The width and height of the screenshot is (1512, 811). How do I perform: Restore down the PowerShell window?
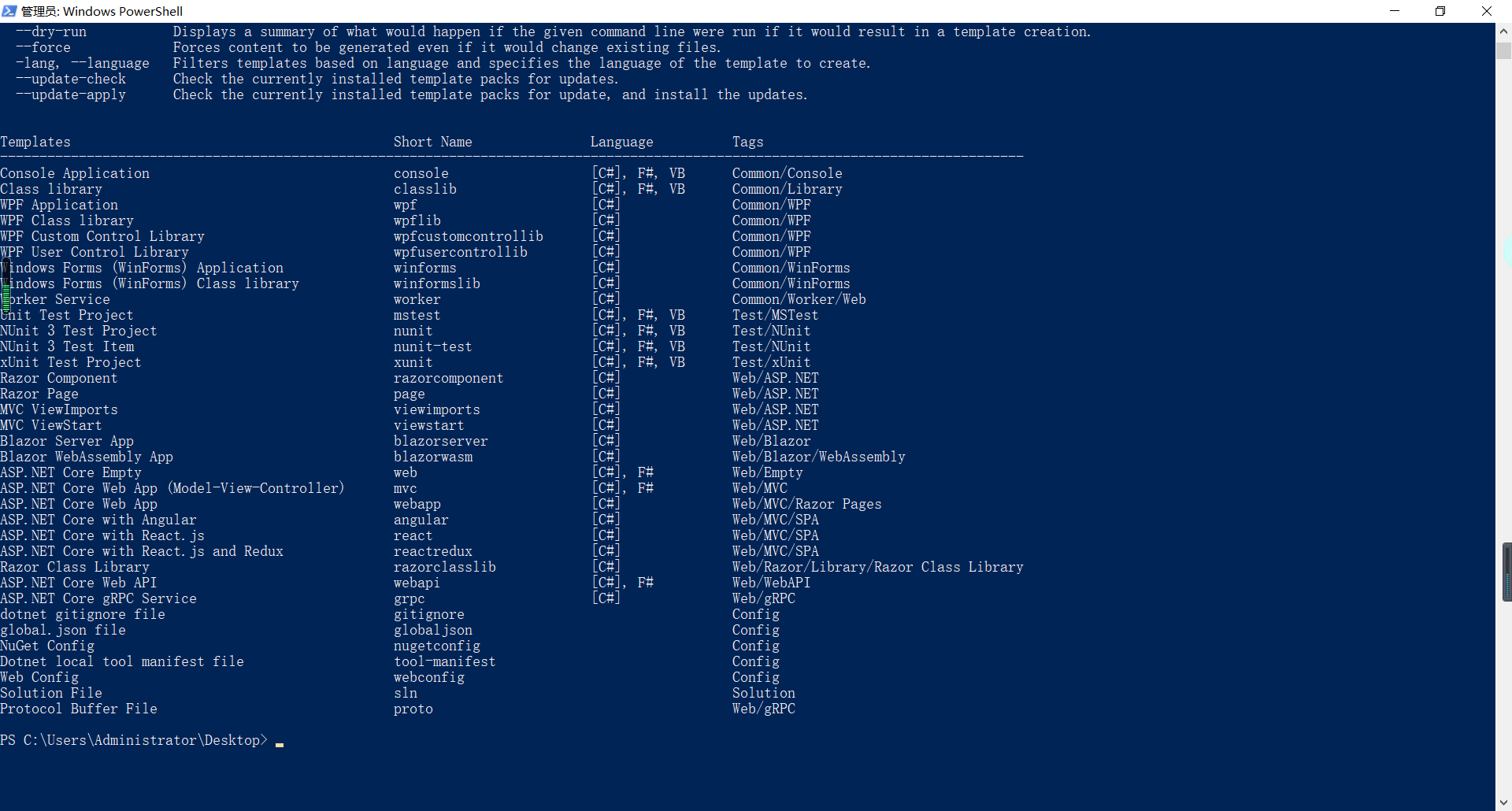(x=1440, y=11)
